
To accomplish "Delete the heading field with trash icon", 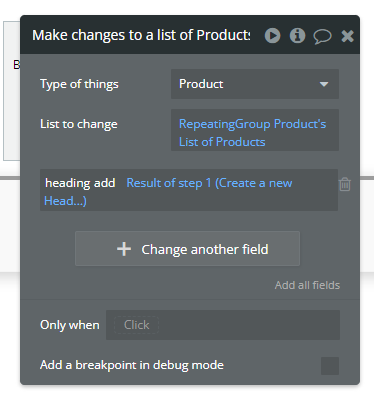I will tap(345, 184).
